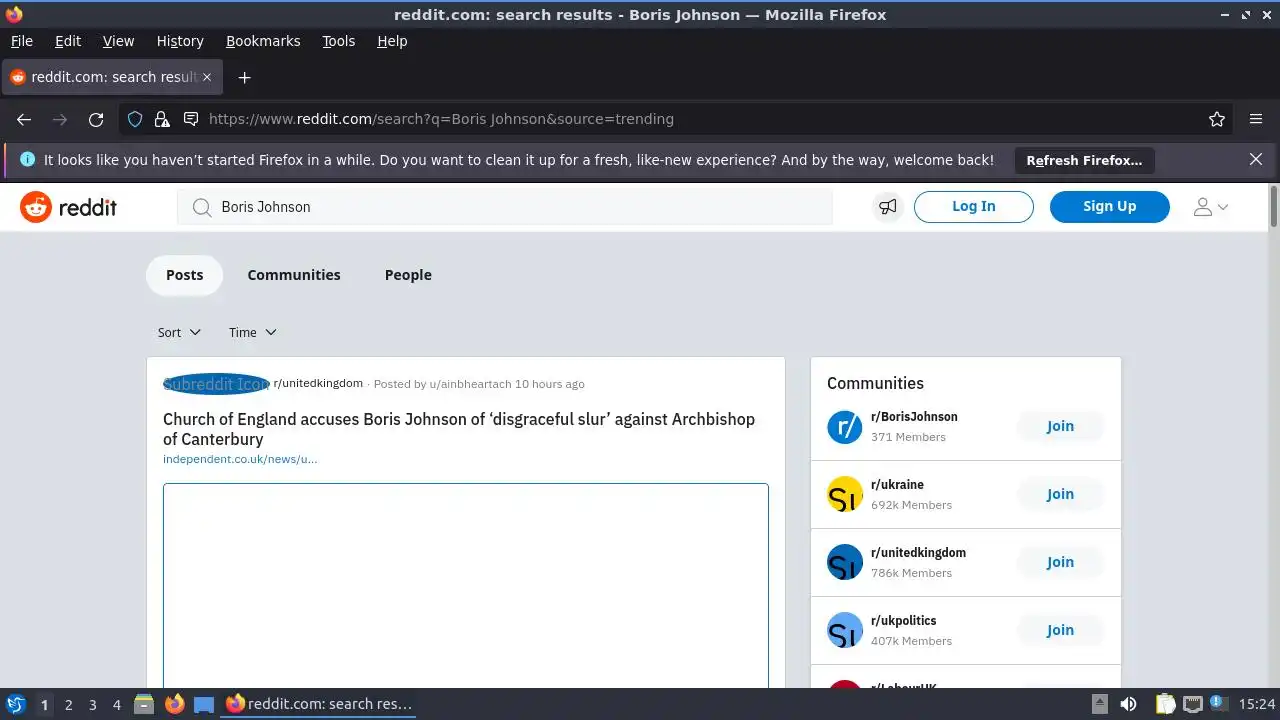Open the Bookmarks menu
The height and width of the screenshot is (720, 1280).
[263, 41]
